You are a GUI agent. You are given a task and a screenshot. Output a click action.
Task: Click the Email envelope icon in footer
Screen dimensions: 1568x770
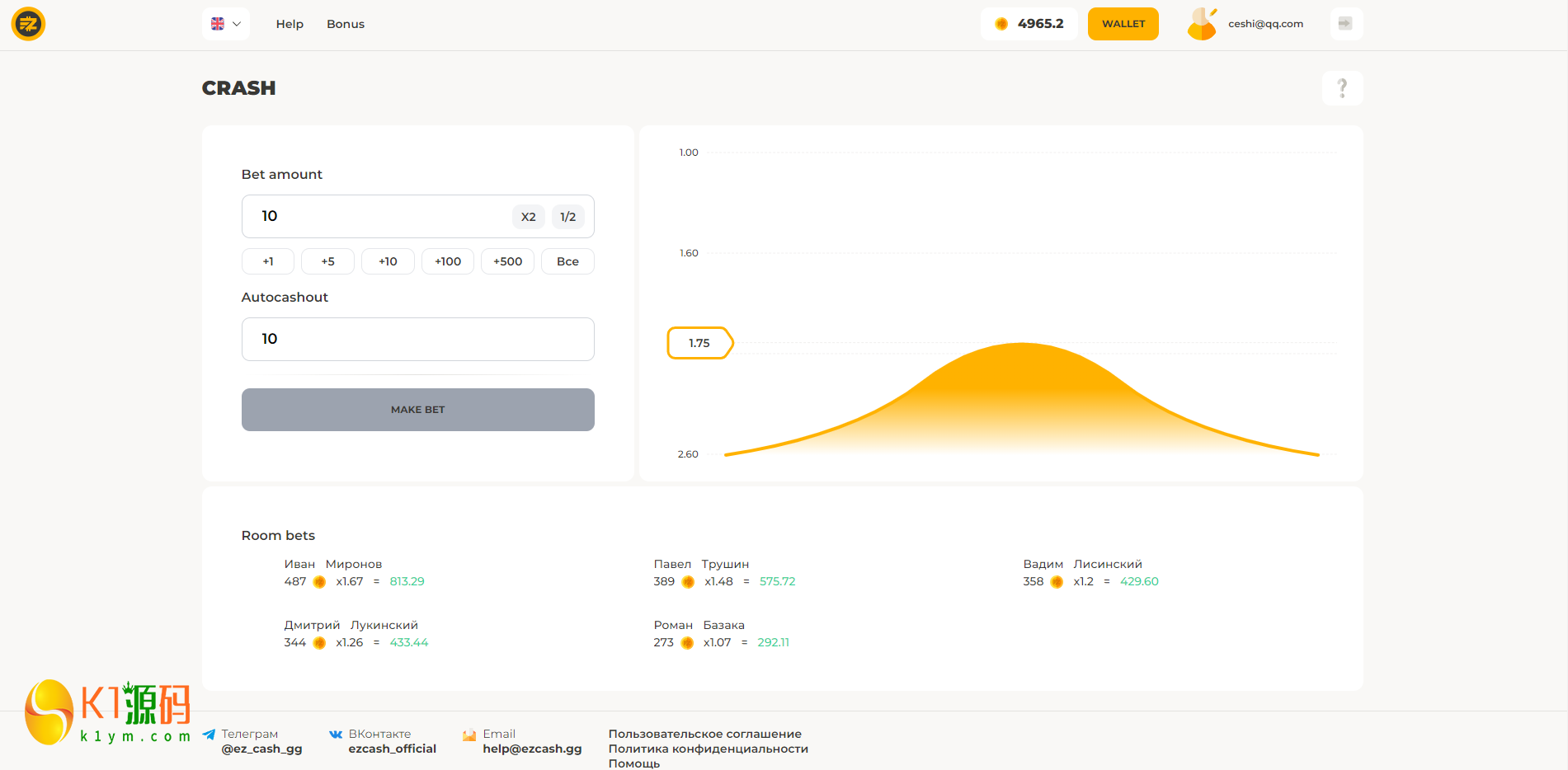click(x=469, y=735)
